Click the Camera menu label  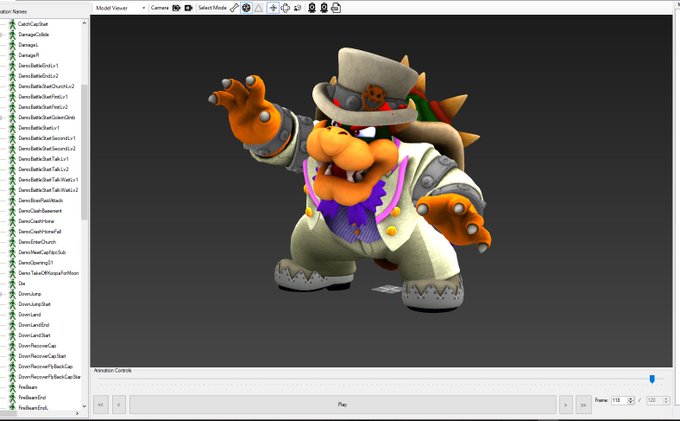tap(159, 8)
